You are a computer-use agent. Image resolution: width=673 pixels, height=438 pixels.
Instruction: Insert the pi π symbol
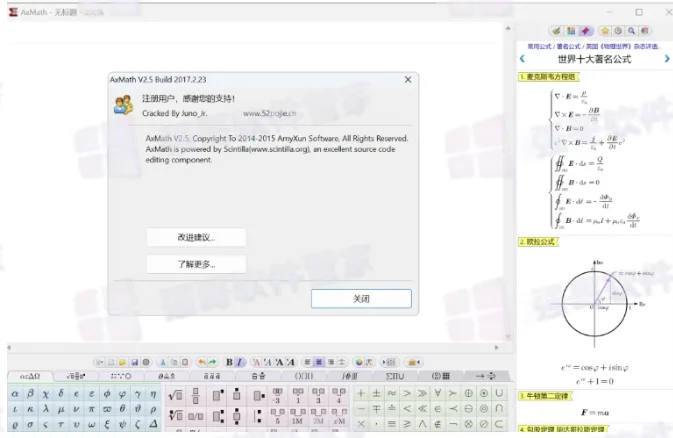91,409
